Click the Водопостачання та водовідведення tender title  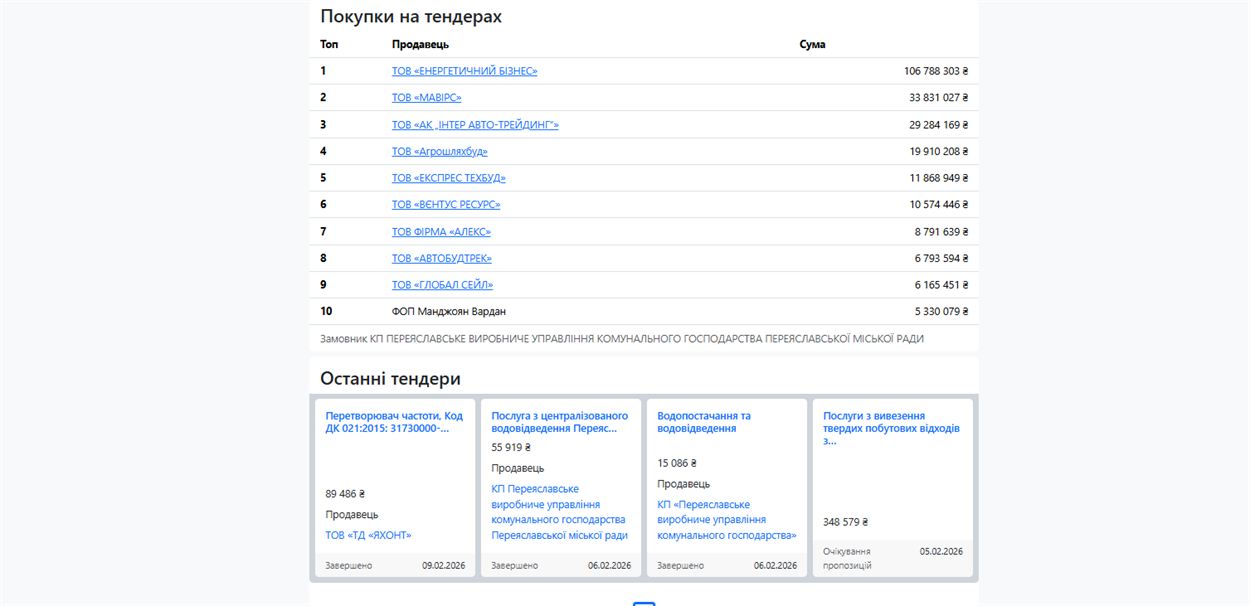[704, 422]
